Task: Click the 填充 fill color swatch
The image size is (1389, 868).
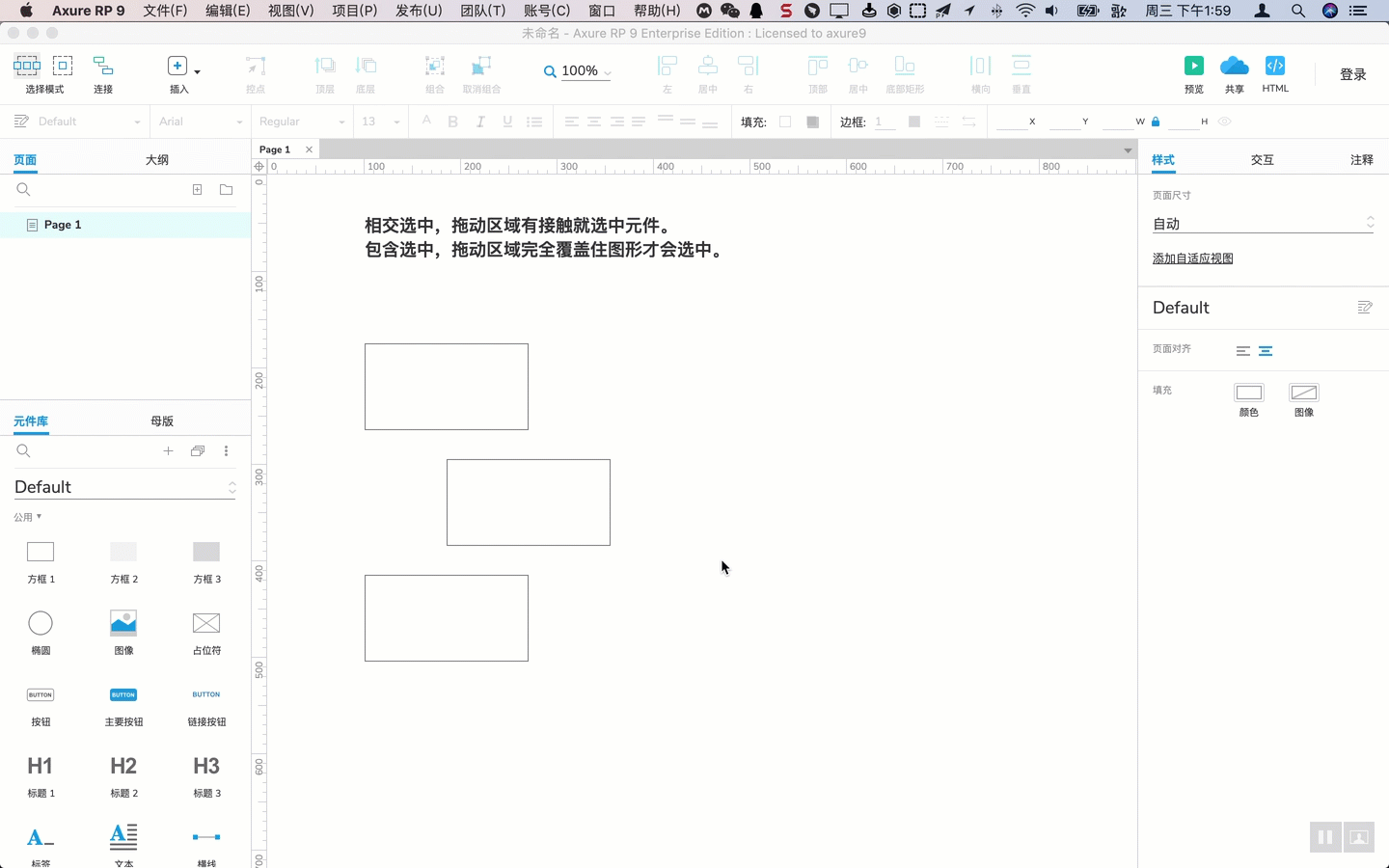Action: coord(785,122)
